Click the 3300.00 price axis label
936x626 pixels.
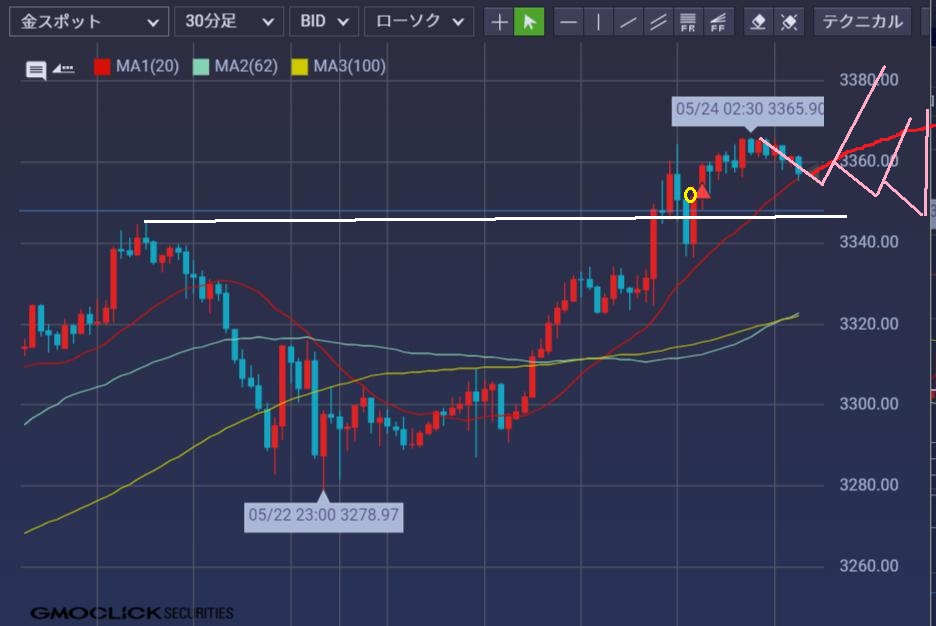coord(869,404)
